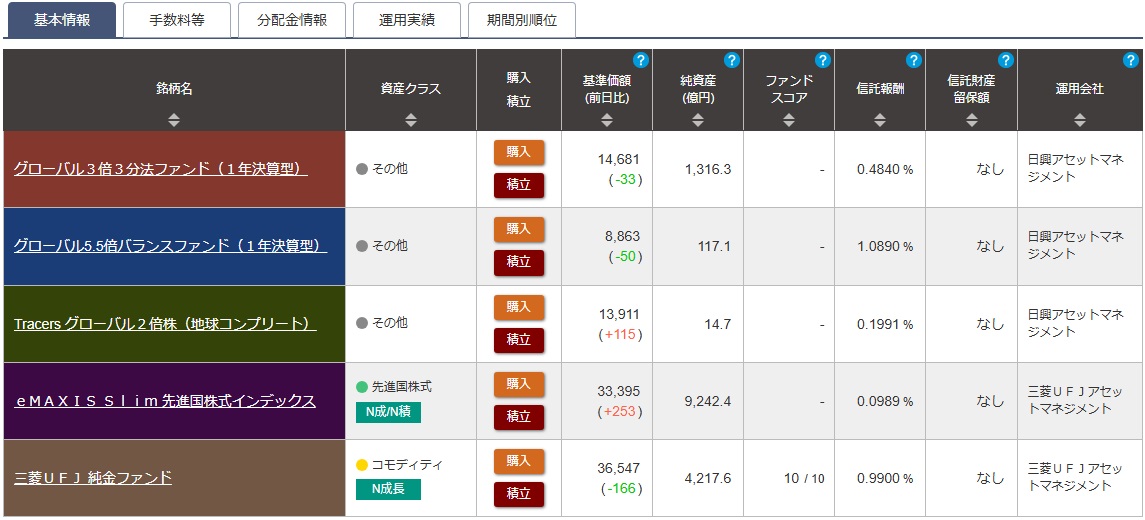Click 購入 for eMAXIS Slim 先進国株式
Image resolution: width=1145 pixels, height=520 pixels.
[x=519, y=384]
